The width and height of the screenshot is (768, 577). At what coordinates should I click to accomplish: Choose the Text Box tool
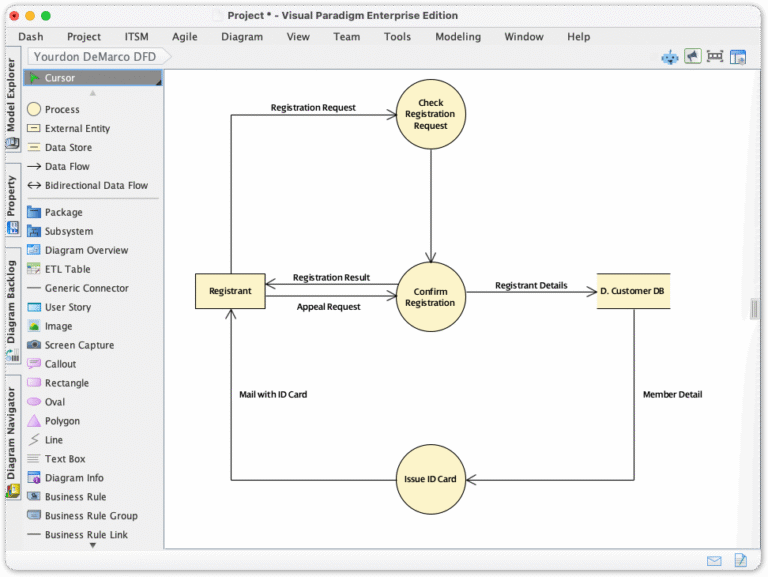[93, 459]
